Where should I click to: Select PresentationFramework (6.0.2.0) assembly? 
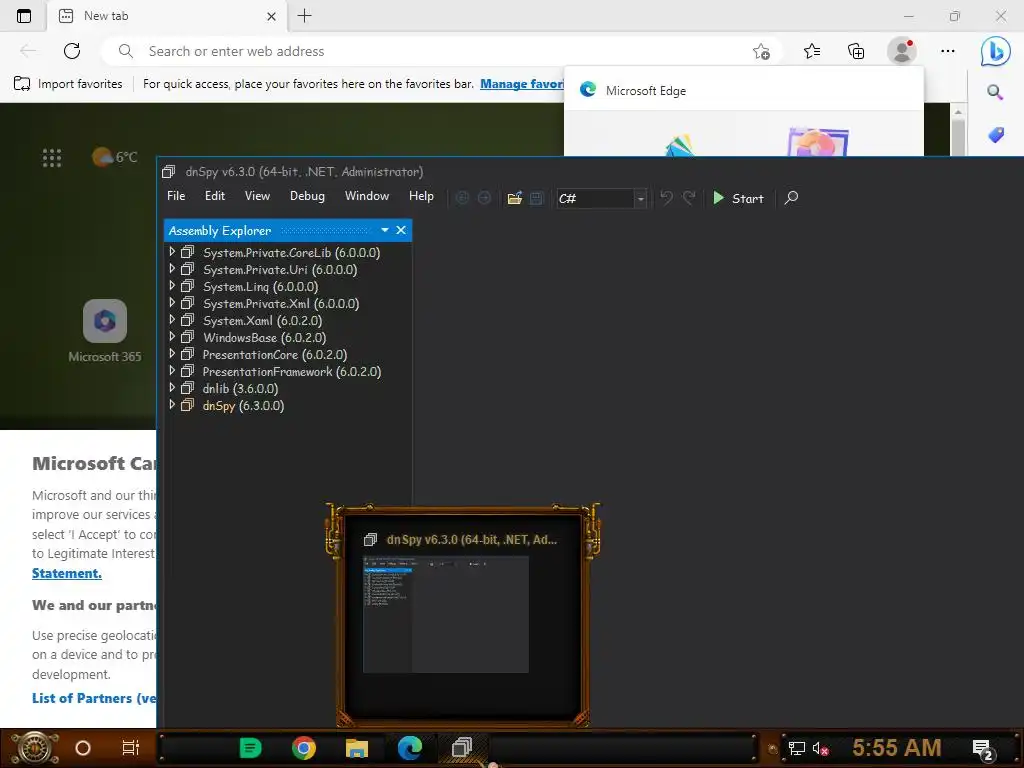tap(292, 372)
